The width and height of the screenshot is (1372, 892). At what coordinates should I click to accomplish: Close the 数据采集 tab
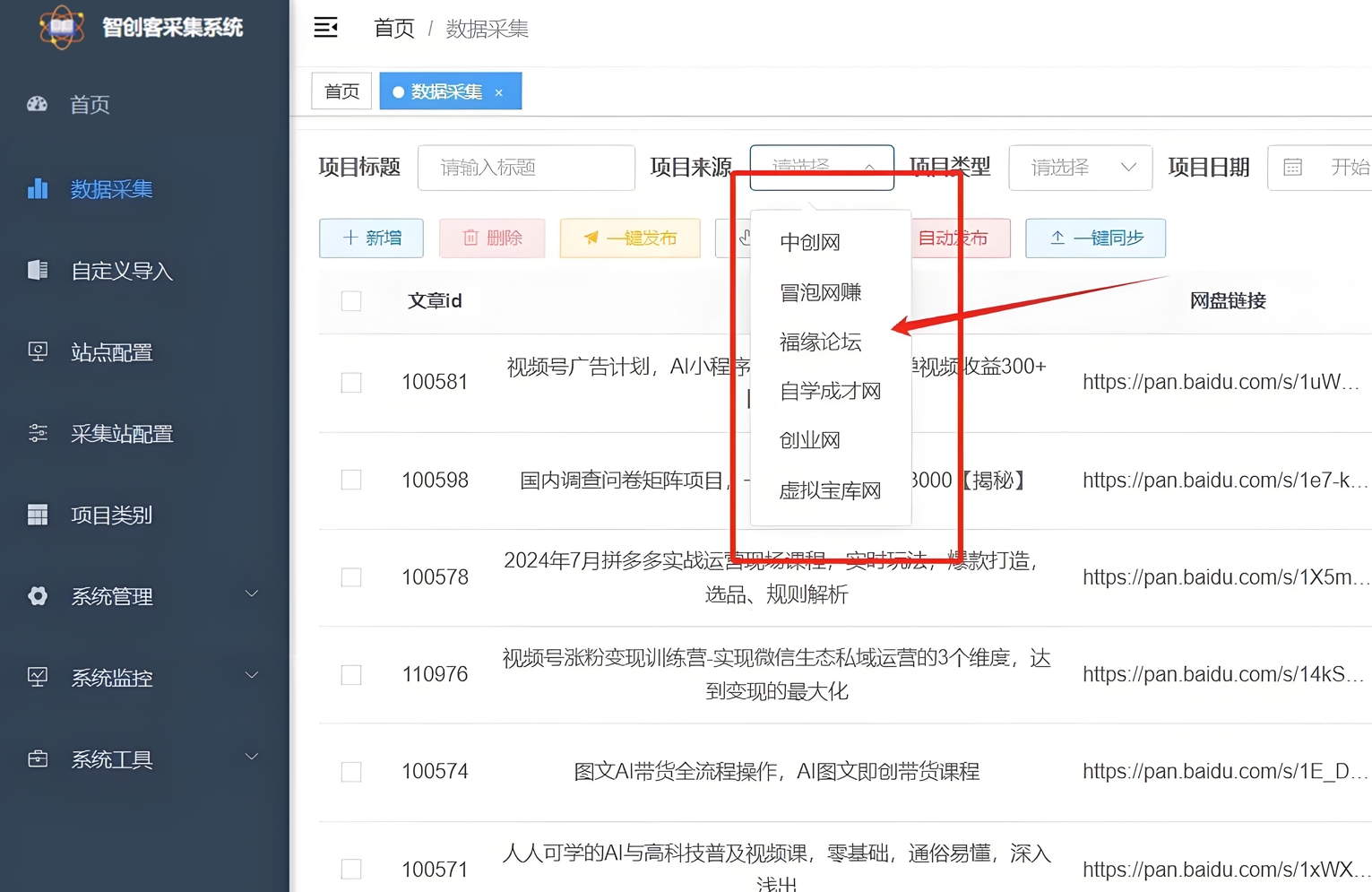(498, 91)
